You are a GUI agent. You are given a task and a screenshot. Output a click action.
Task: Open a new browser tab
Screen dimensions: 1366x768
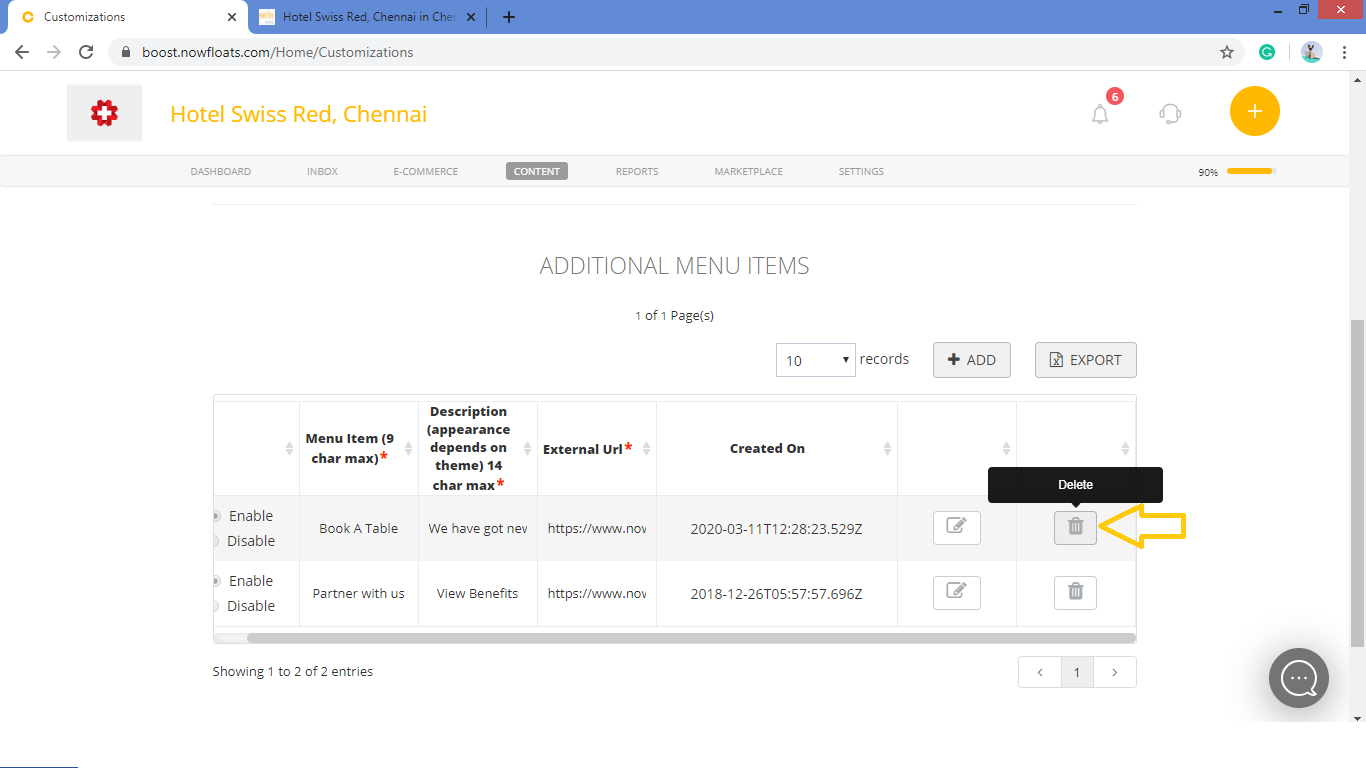point(509,17)
